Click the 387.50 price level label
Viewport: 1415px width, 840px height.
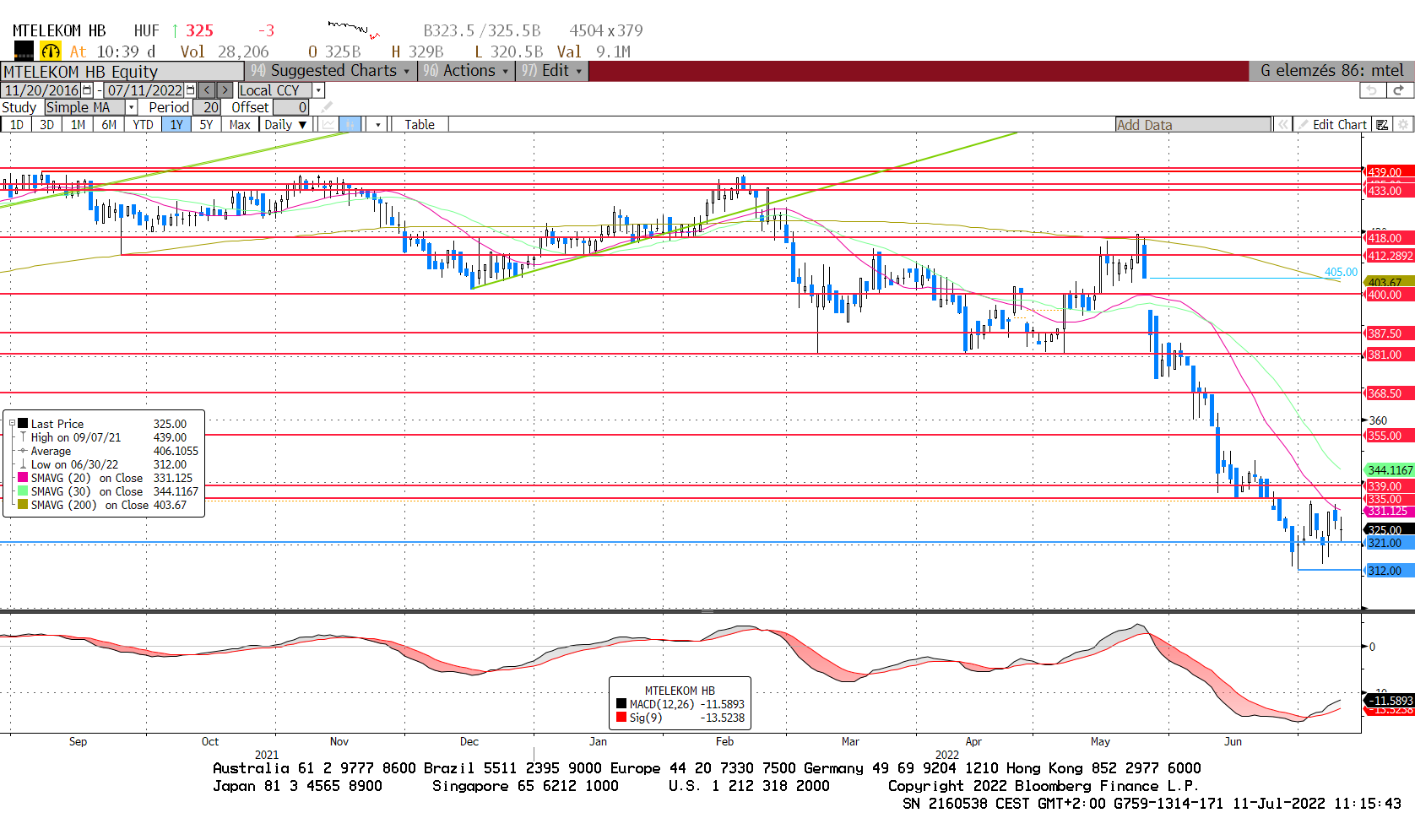pyautogui.click(x=1389, y=333)
